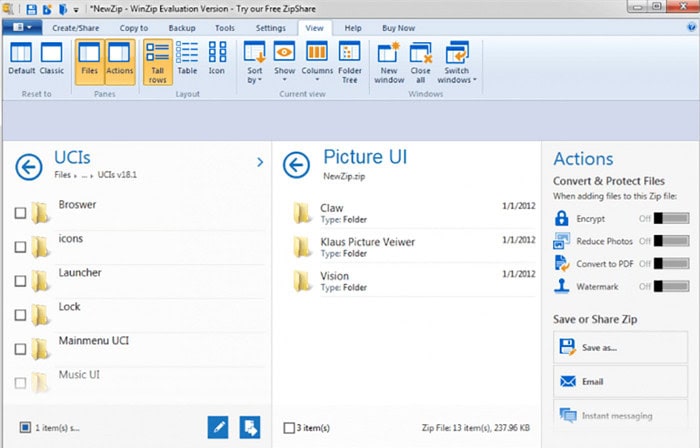The width and height of the screenshot is (700, 448).
Task: Open the Columns dropdown
Action: 317,62
